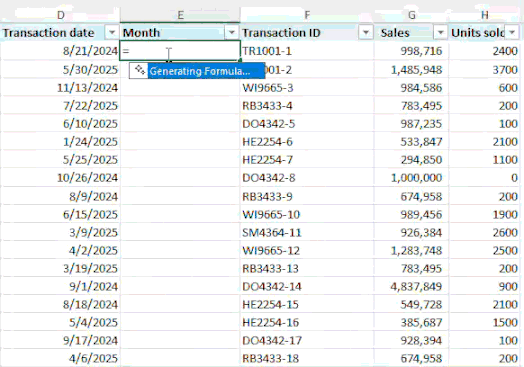Select date cell 7/22/2025
The image size is (524, 367).
(60, 106)
